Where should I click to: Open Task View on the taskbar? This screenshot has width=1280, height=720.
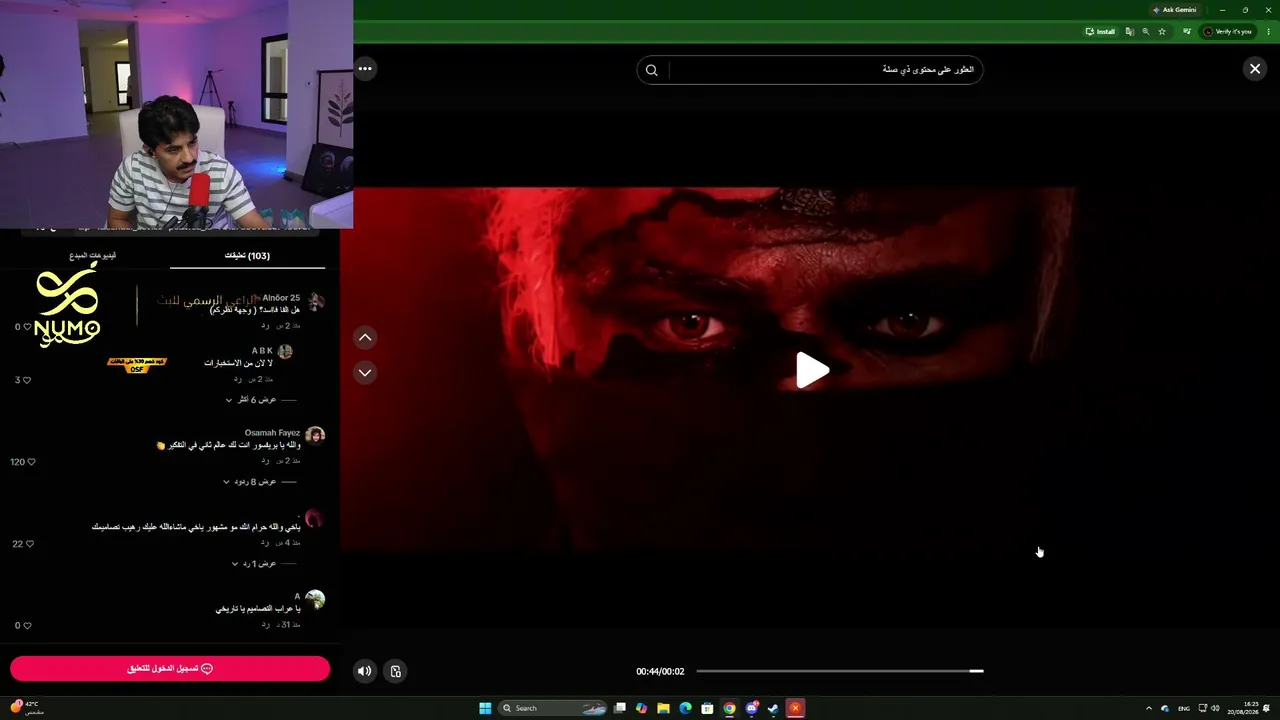click(620, 708)
